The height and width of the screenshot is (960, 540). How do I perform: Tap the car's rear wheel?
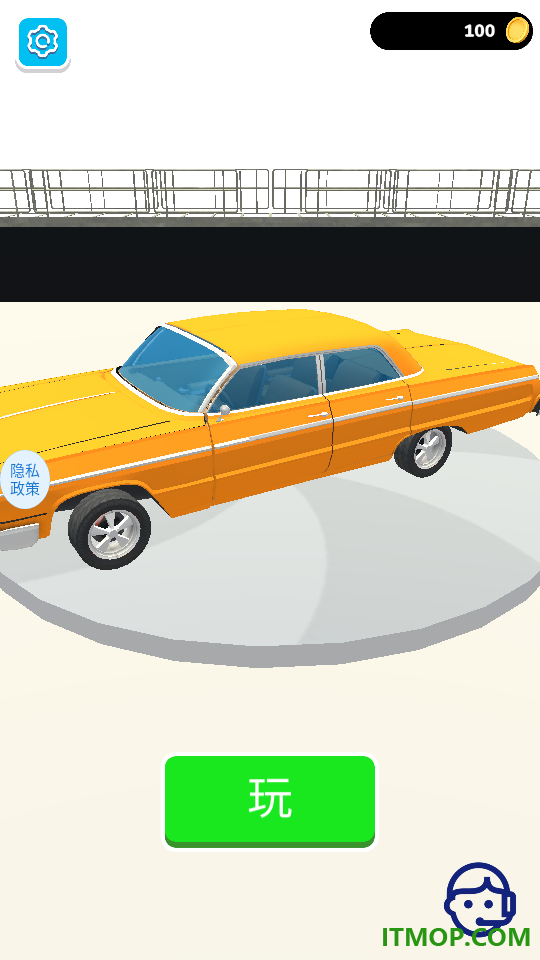coord(424,451)
